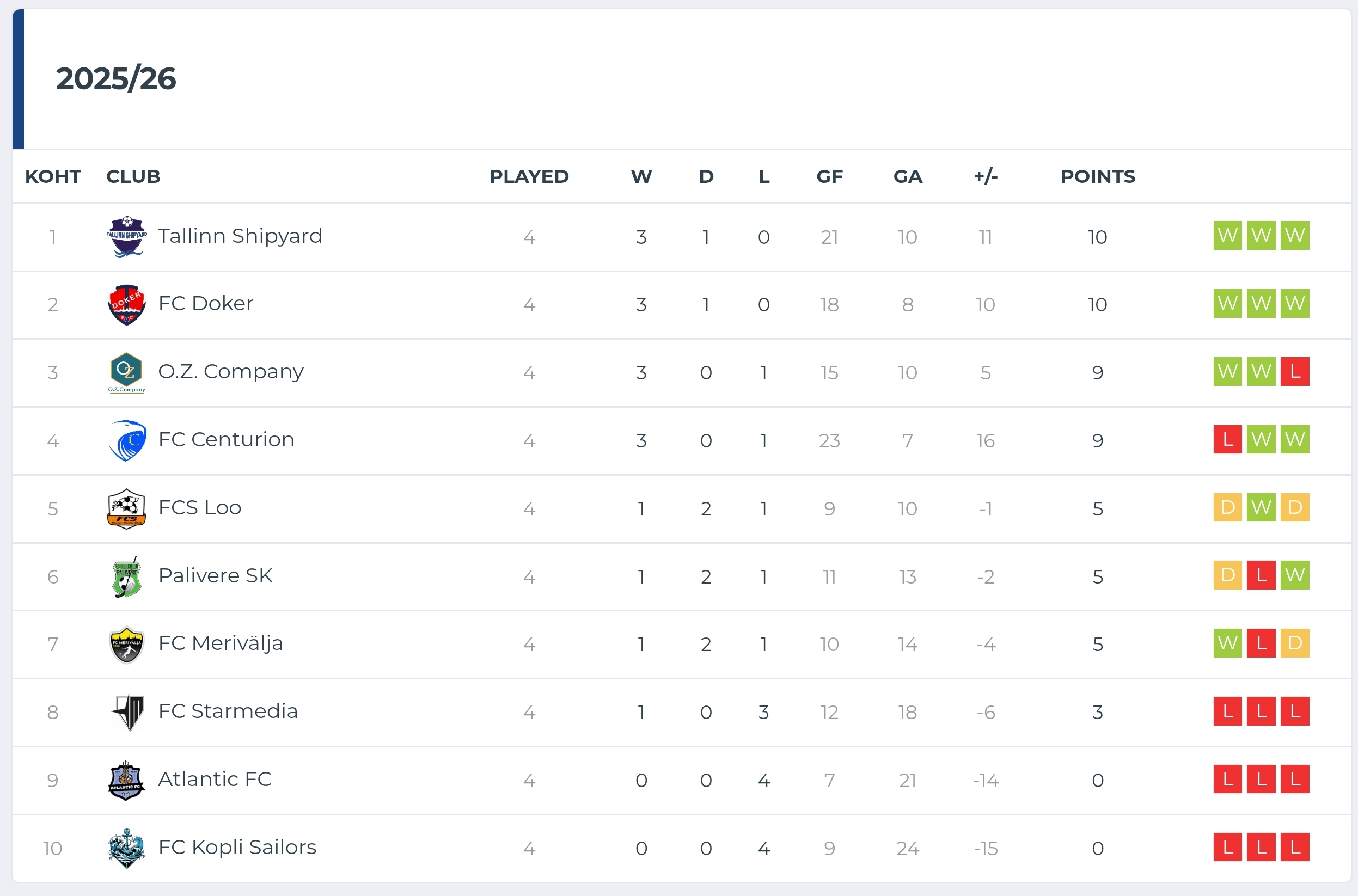Click Palivere SK's yellow D result badge
Image resolution: width=1358 pixels, height=896 pixels.
pos(1227,575)
